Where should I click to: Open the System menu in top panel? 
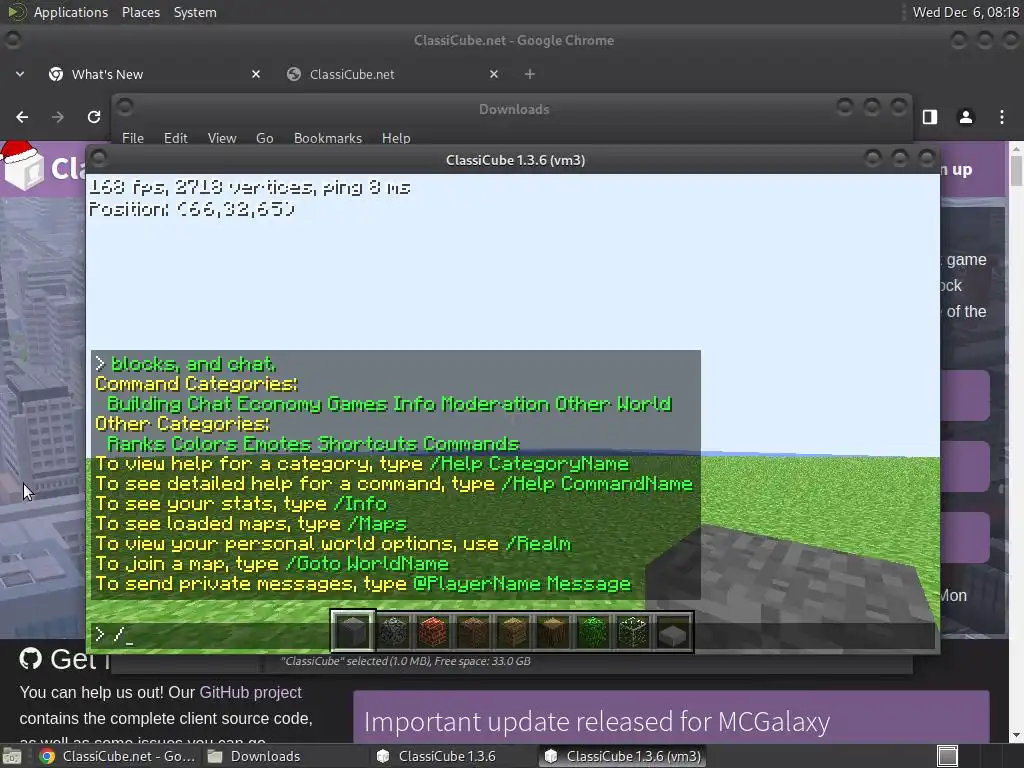click(x=195, y=12)
